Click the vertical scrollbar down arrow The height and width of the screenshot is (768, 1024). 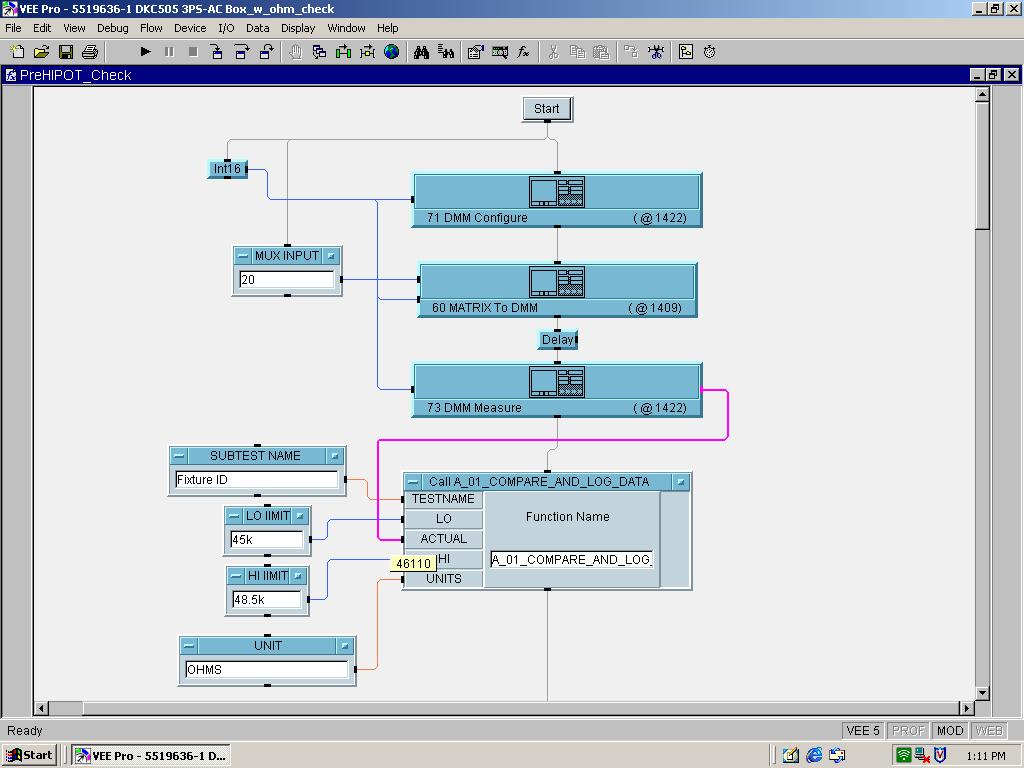[x=982, y=693]
